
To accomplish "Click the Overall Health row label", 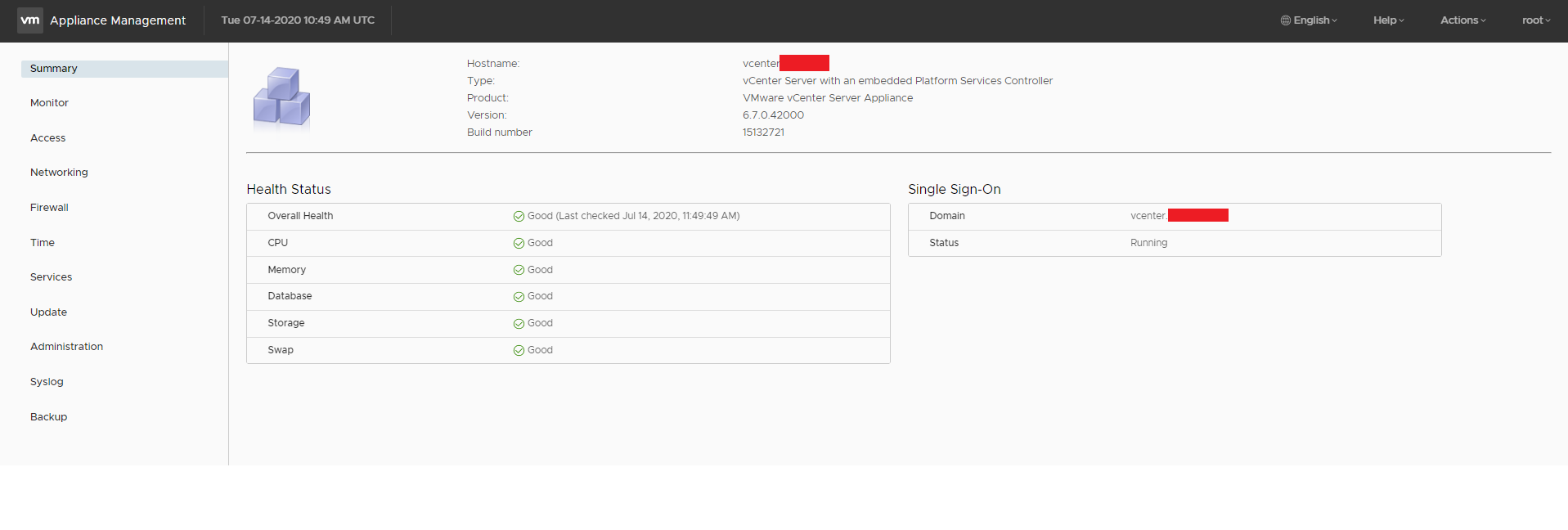I will click(300, 216).
